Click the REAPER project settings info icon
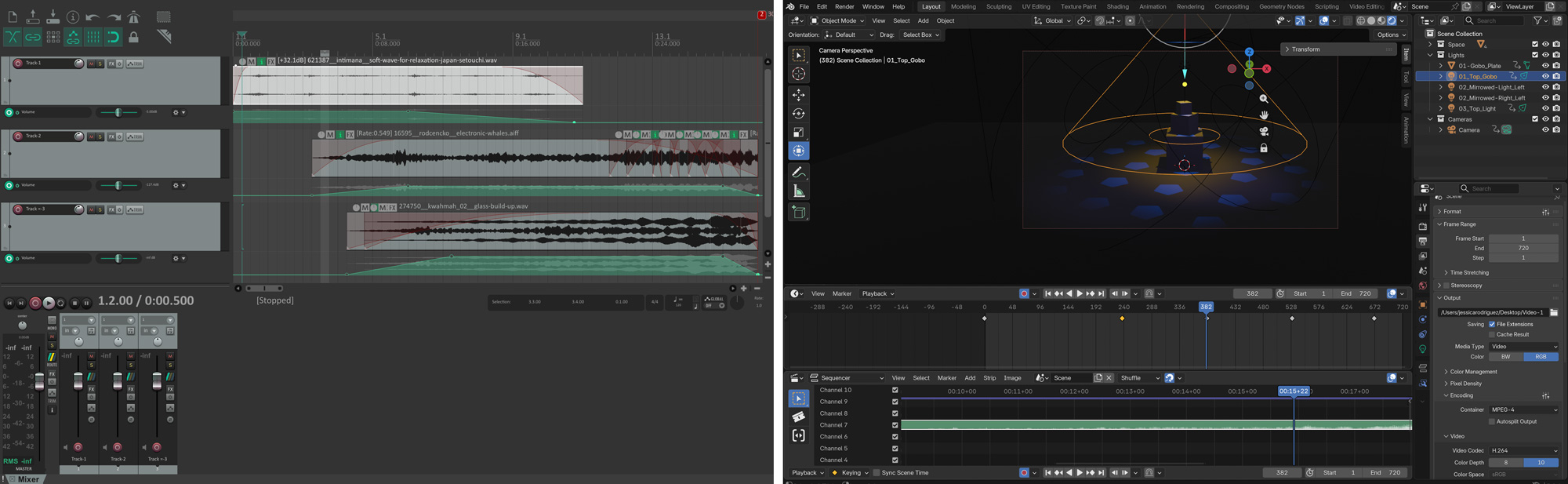The image size is (1568, 484). click(73, 17)
